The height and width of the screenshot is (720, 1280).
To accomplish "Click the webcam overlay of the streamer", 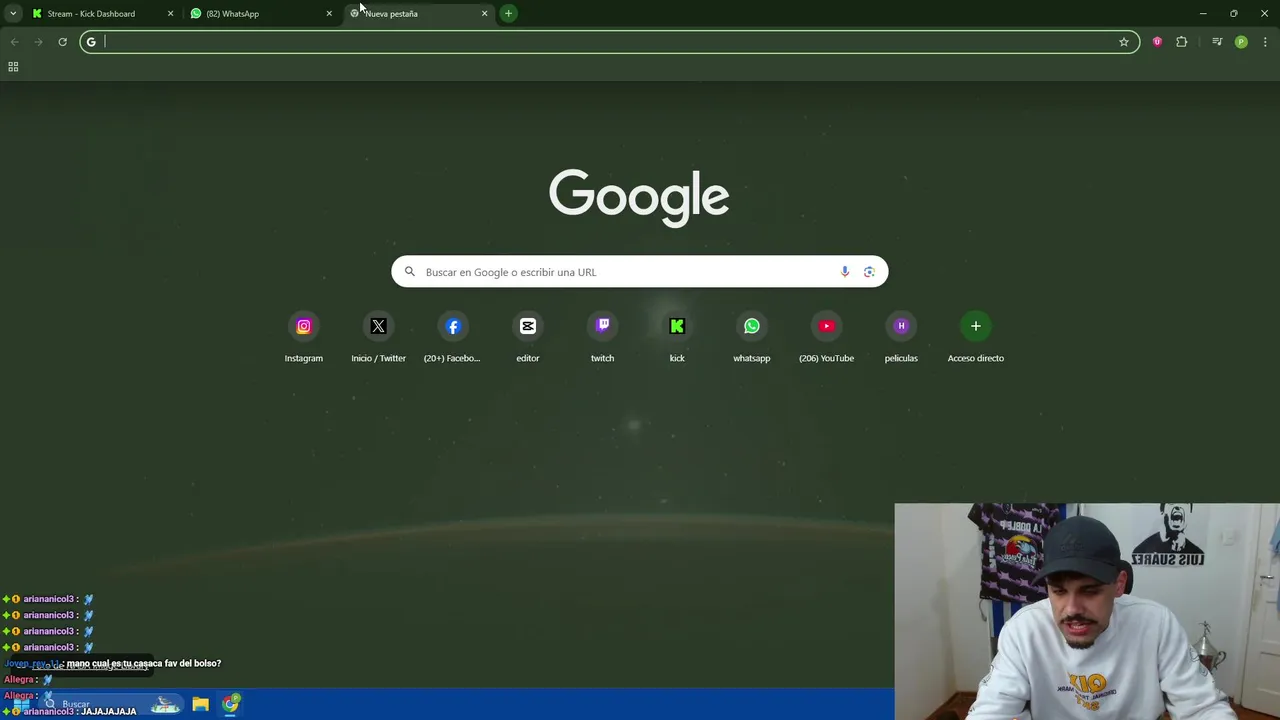I will click(1087, 611).
